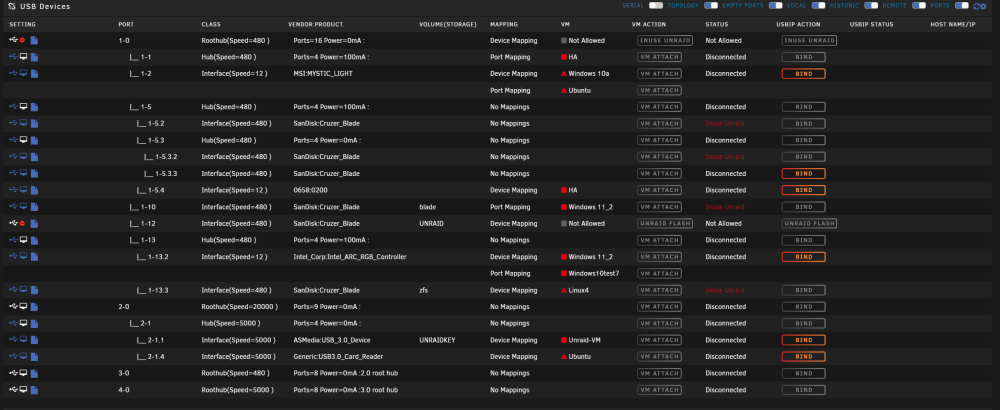Screen dimensions: 1000x410
Task: Click VM ATTACH for roothub 3-0
Action: [659, 373]
